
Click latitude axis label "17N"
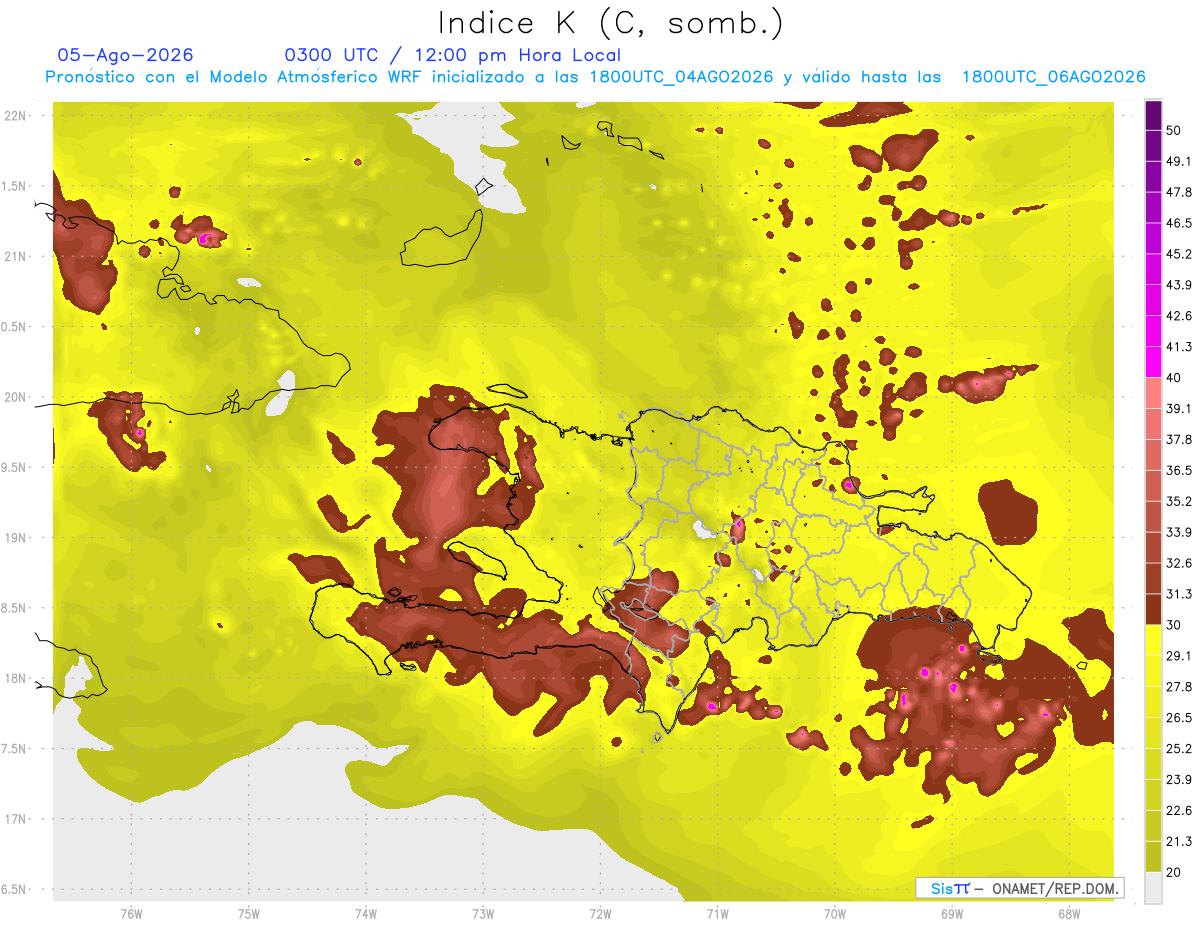coord(14,819)
